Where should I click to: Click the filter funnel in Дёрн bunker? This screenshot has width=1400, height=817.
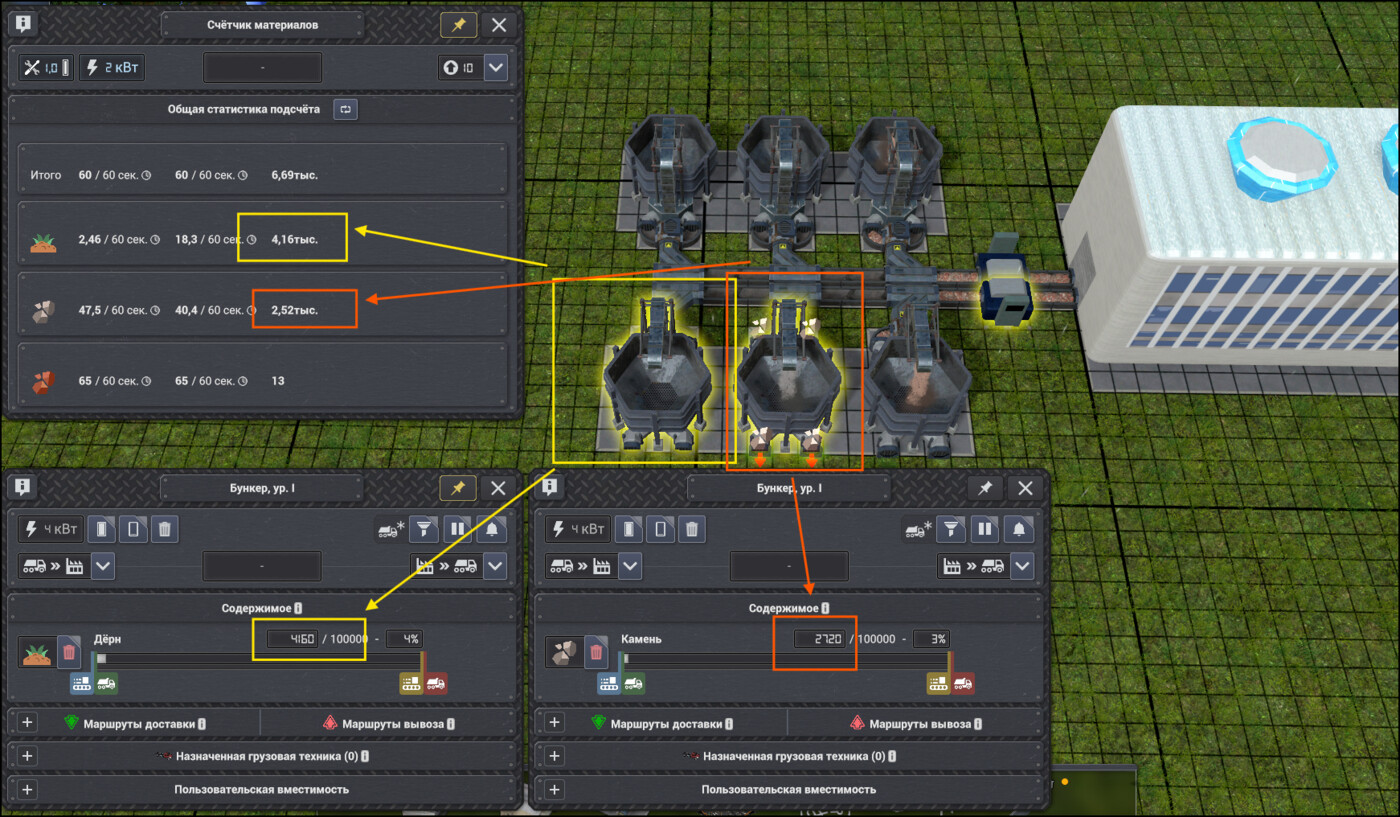coord(425,529)
